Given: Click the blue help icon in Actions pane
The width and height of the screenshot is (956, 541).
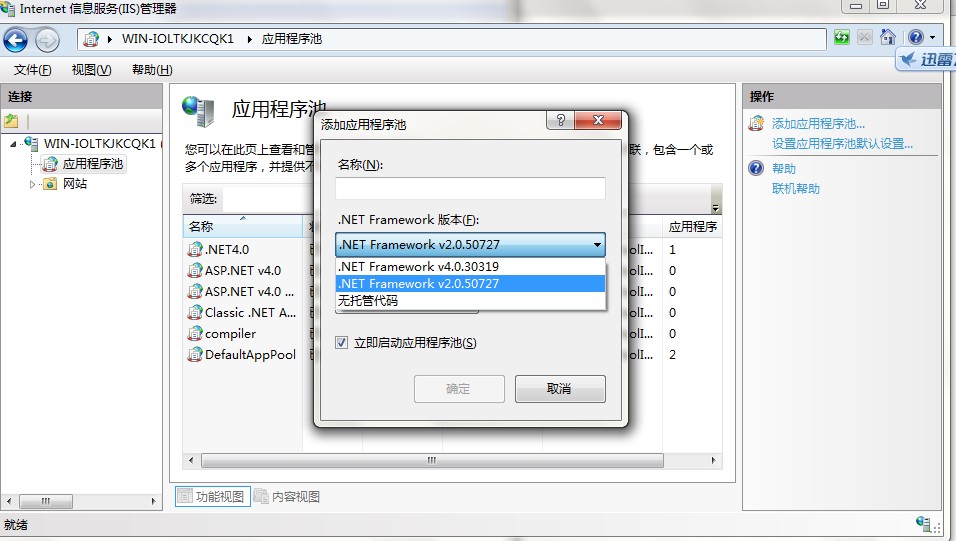Looking at the screenshot, I should [756, 168].
